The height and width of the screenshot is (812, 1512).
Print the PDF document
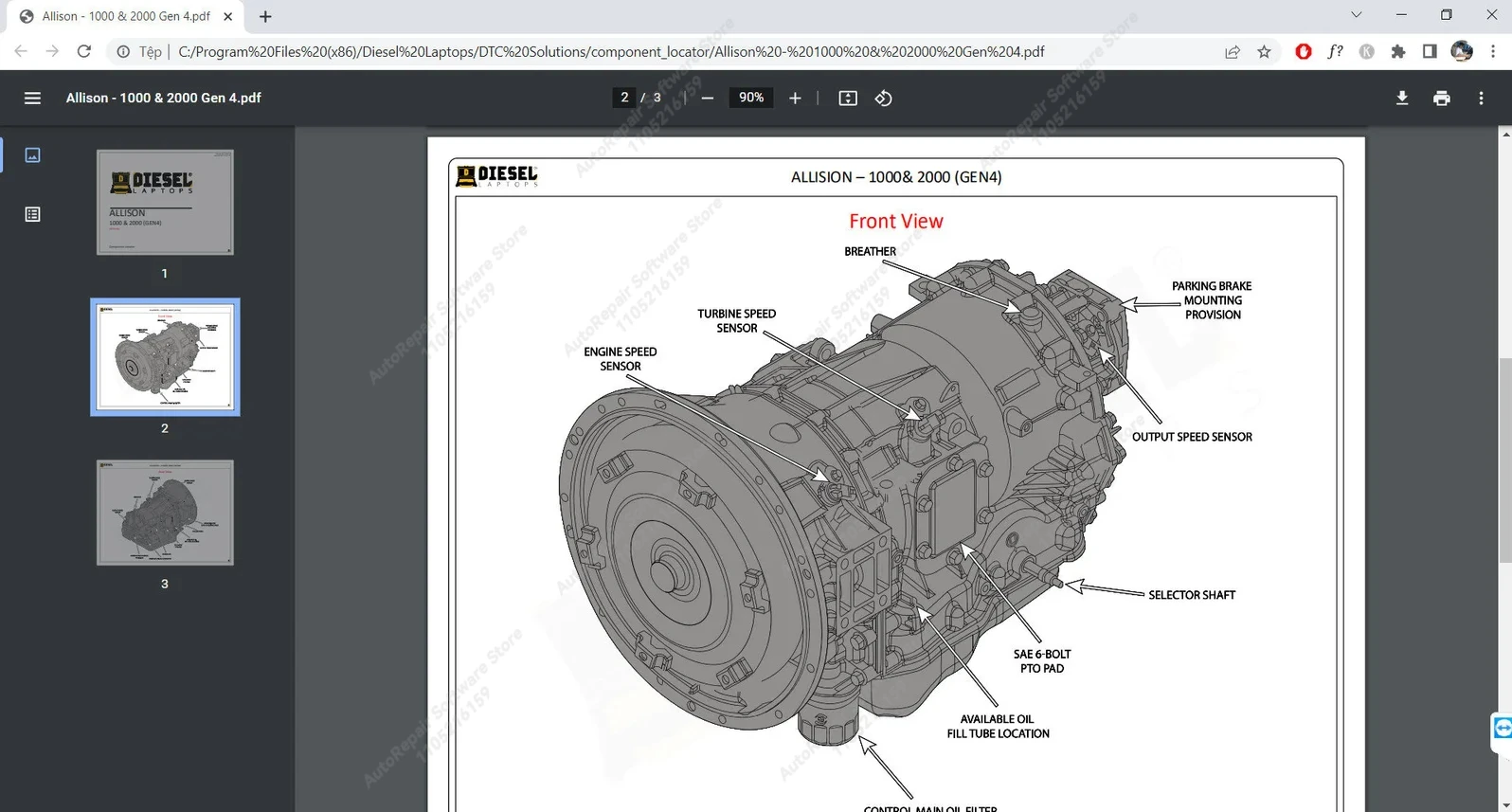coord(1441,98)
